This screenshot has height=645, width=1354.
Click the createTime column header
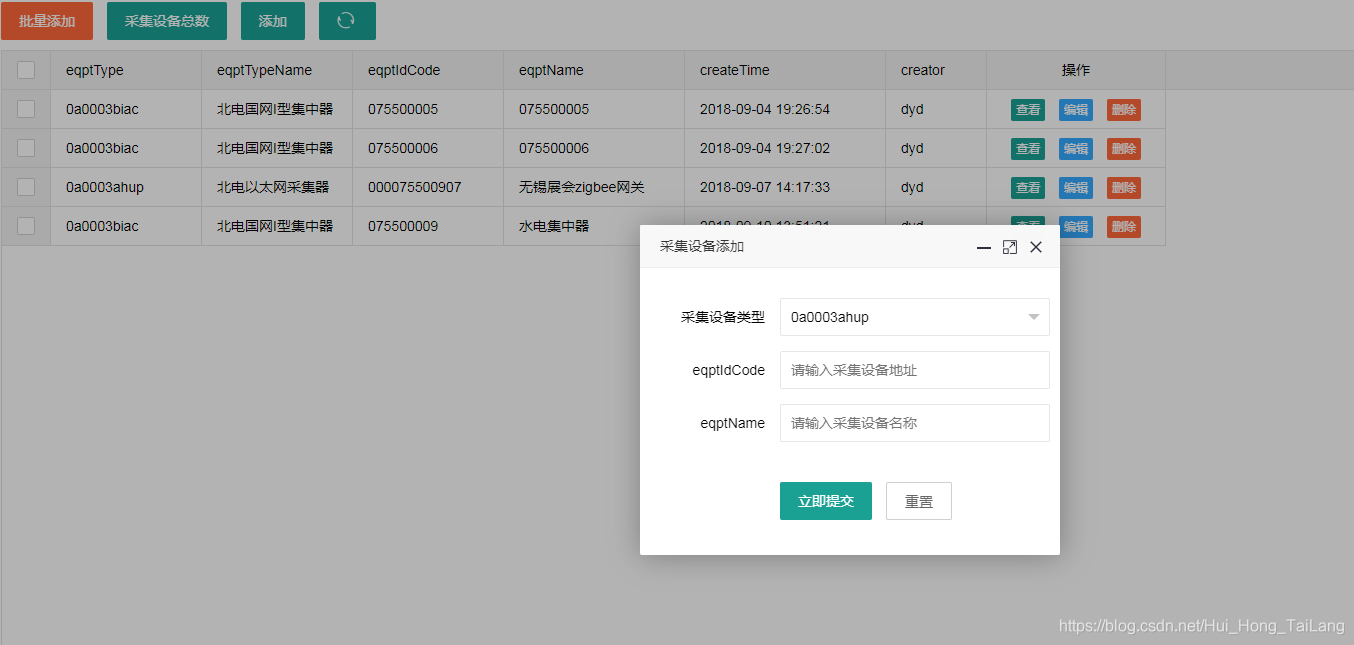pos(785,70)
